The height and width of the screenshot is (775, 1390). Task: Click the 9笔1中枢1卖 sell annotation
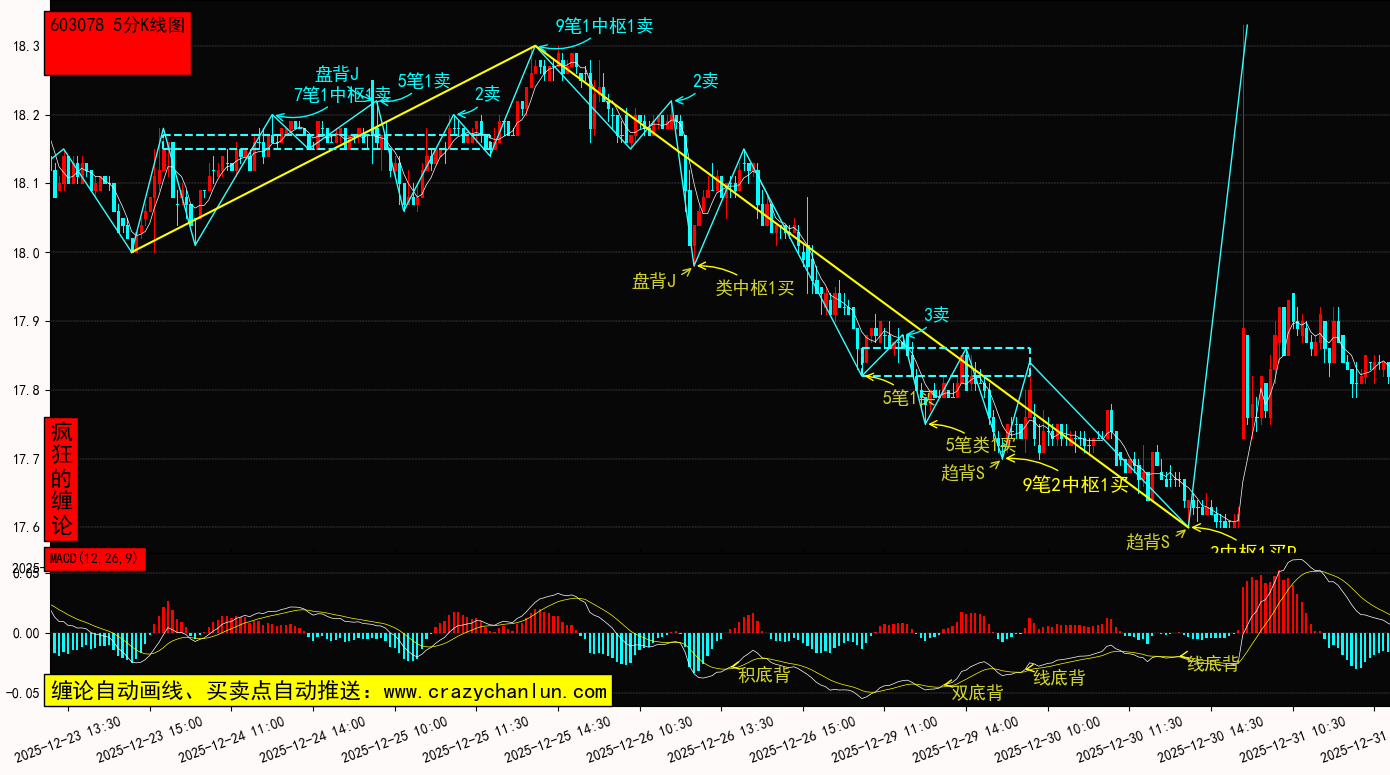[x=604, y=26]
